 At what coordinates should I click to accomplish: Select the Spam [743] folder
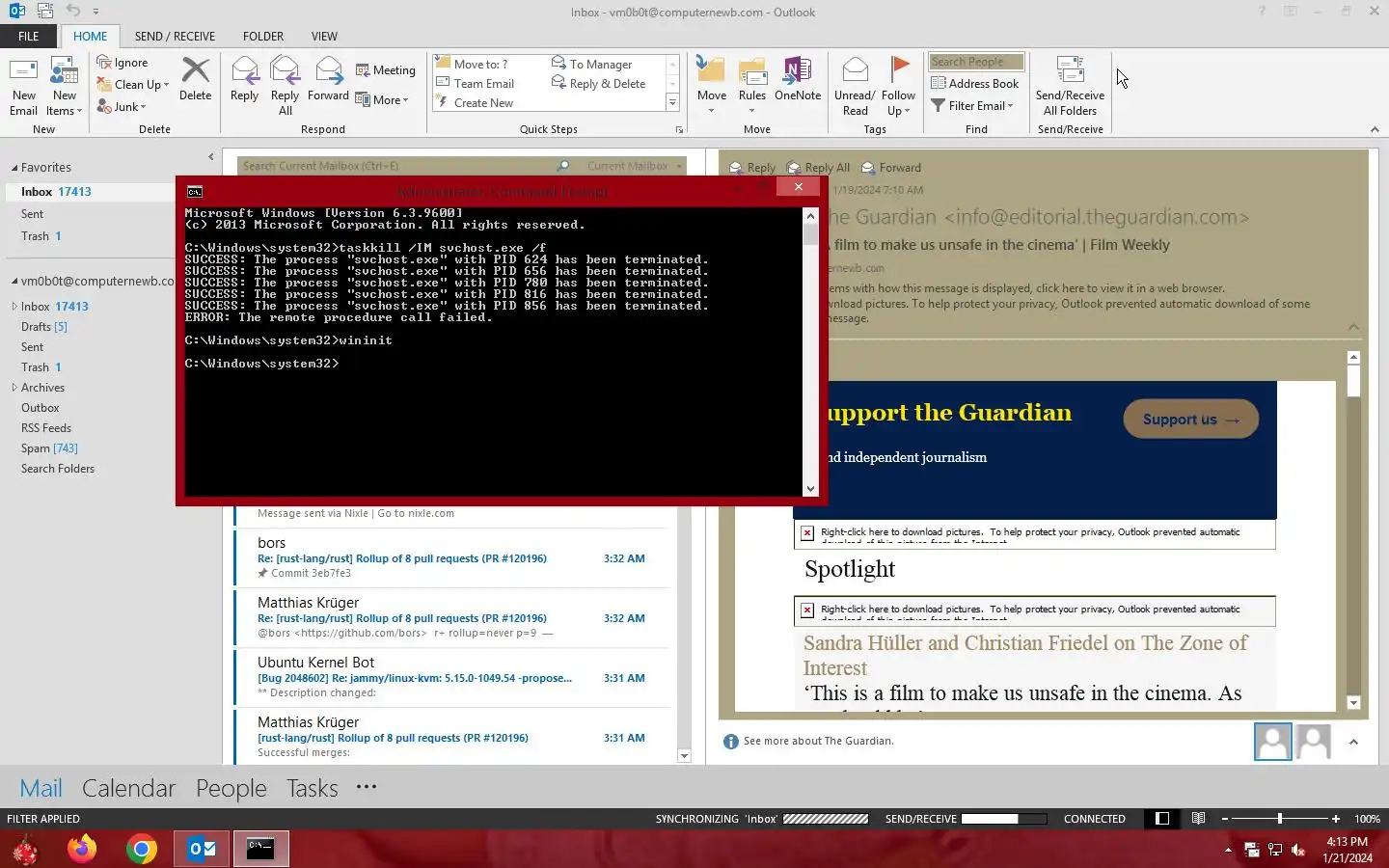click(49, 448)
